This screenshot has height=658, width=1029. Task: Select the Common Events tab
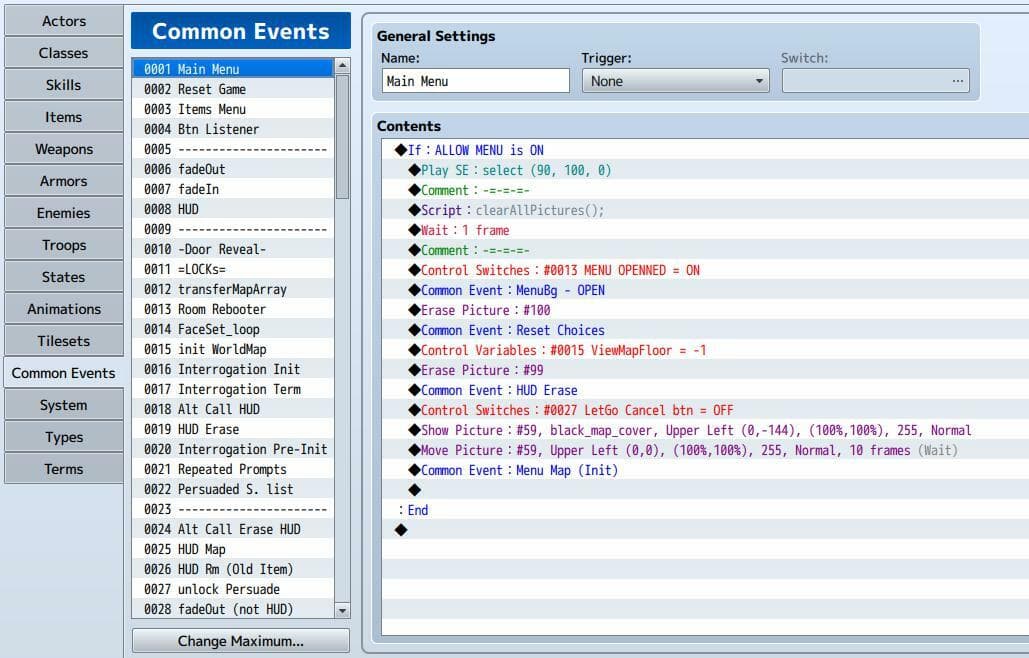coord(64,373)
